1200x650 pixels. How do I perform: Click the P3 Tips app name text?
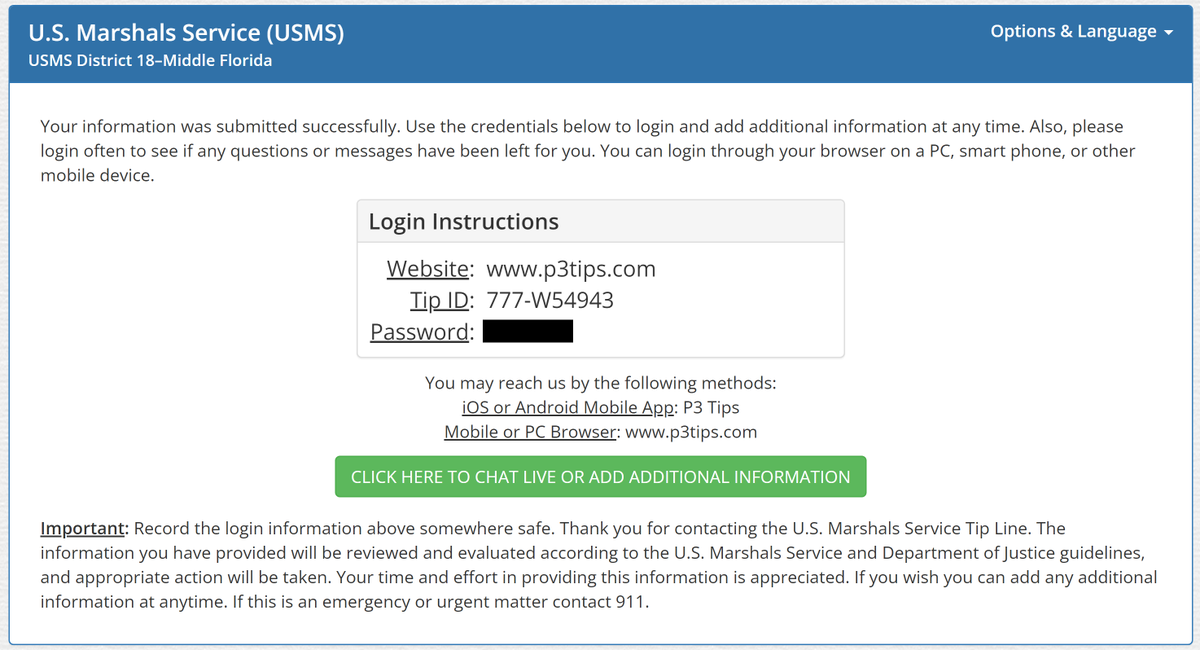point(711,408)
